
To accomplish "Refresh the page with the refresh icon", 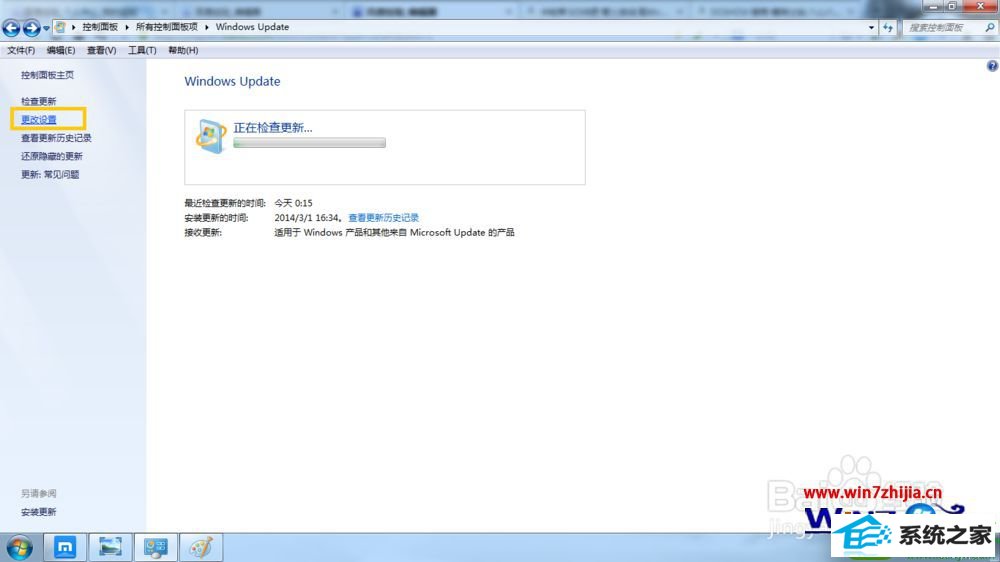I will [x=888, y=27].
